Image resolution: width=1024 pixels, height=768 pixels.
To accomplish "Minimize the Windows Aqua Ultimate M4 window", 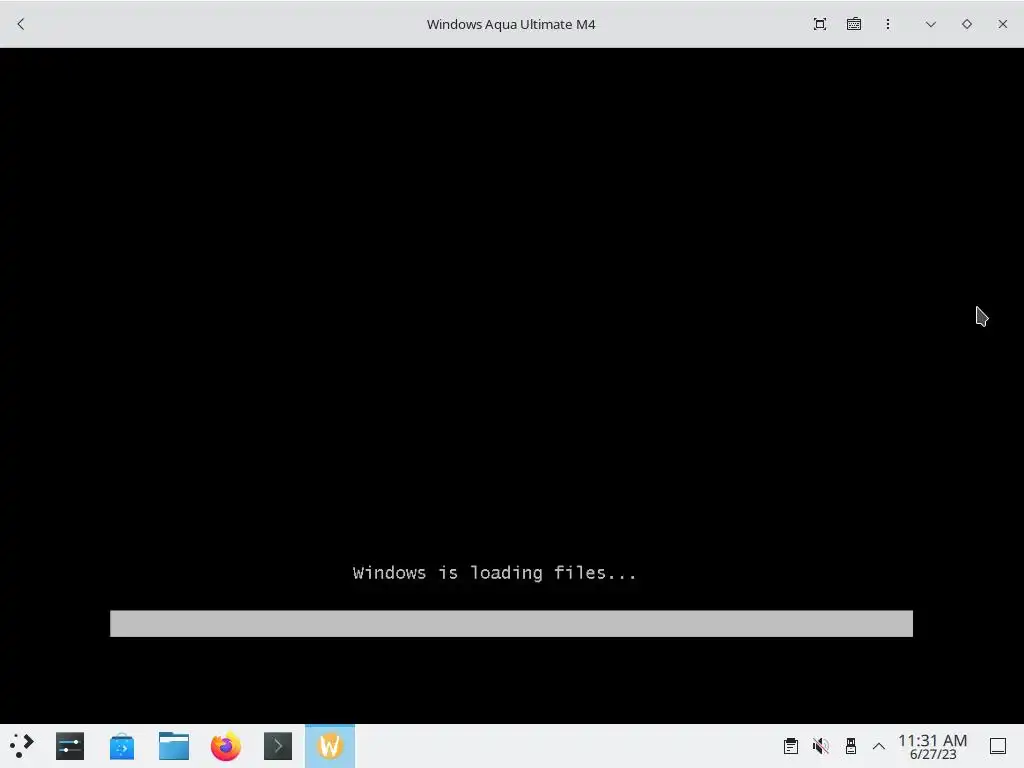I will (931, 24).
